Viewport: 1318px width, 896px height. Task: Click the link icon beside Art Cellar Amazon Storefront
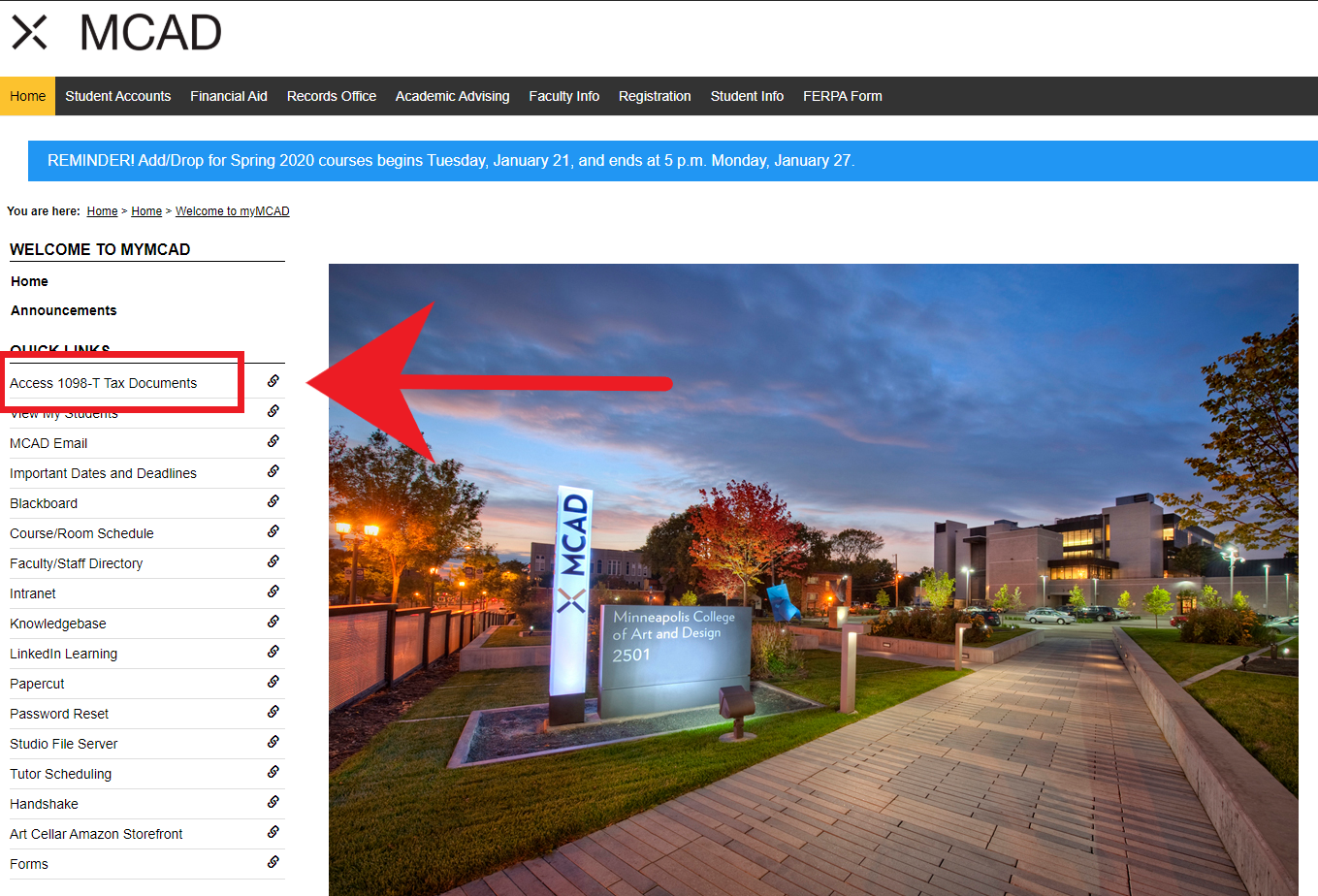coord(273,832)
